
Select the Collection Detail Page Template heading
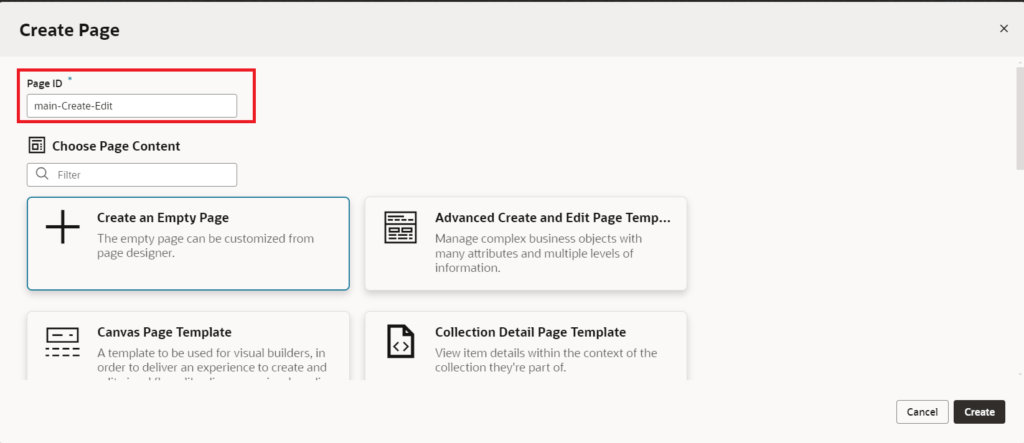530,332
